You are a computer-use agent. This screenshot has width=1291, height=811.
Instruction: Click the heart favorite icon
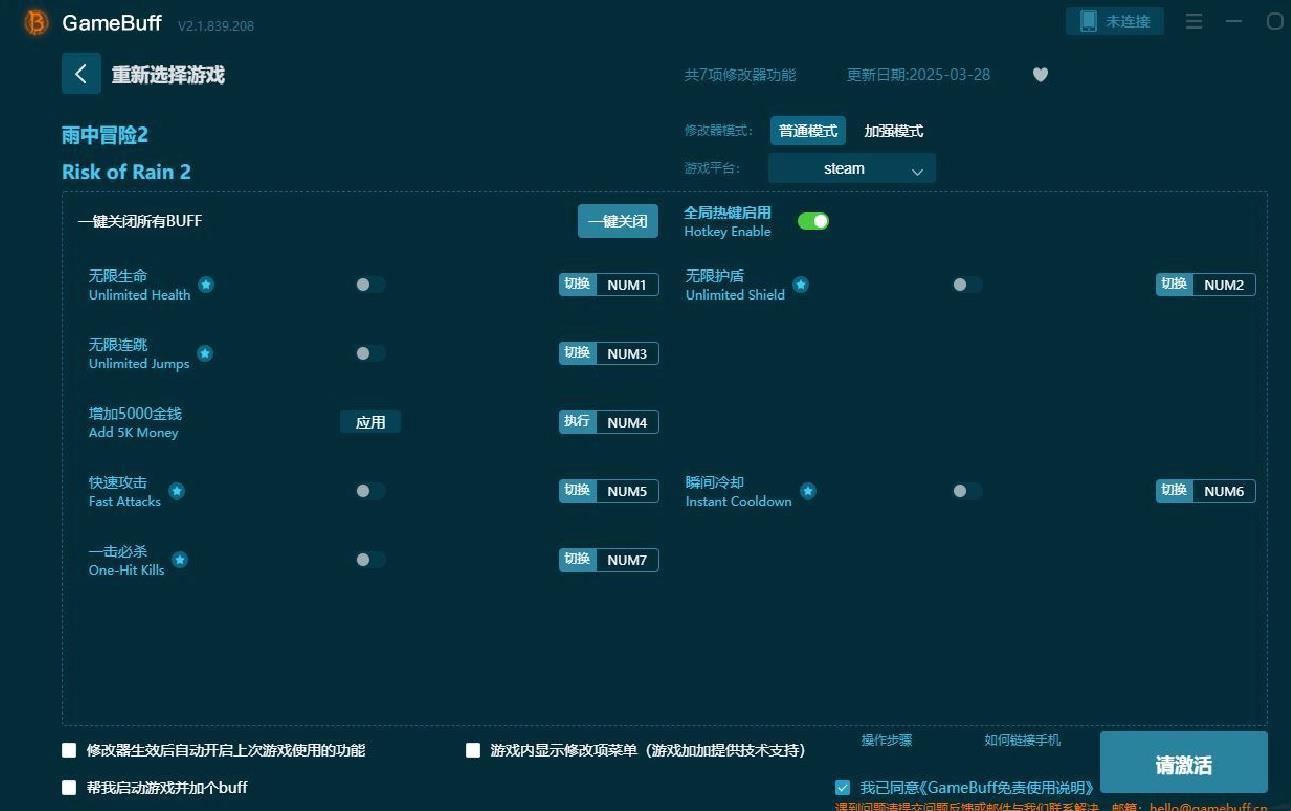(x=1040, y=74)
